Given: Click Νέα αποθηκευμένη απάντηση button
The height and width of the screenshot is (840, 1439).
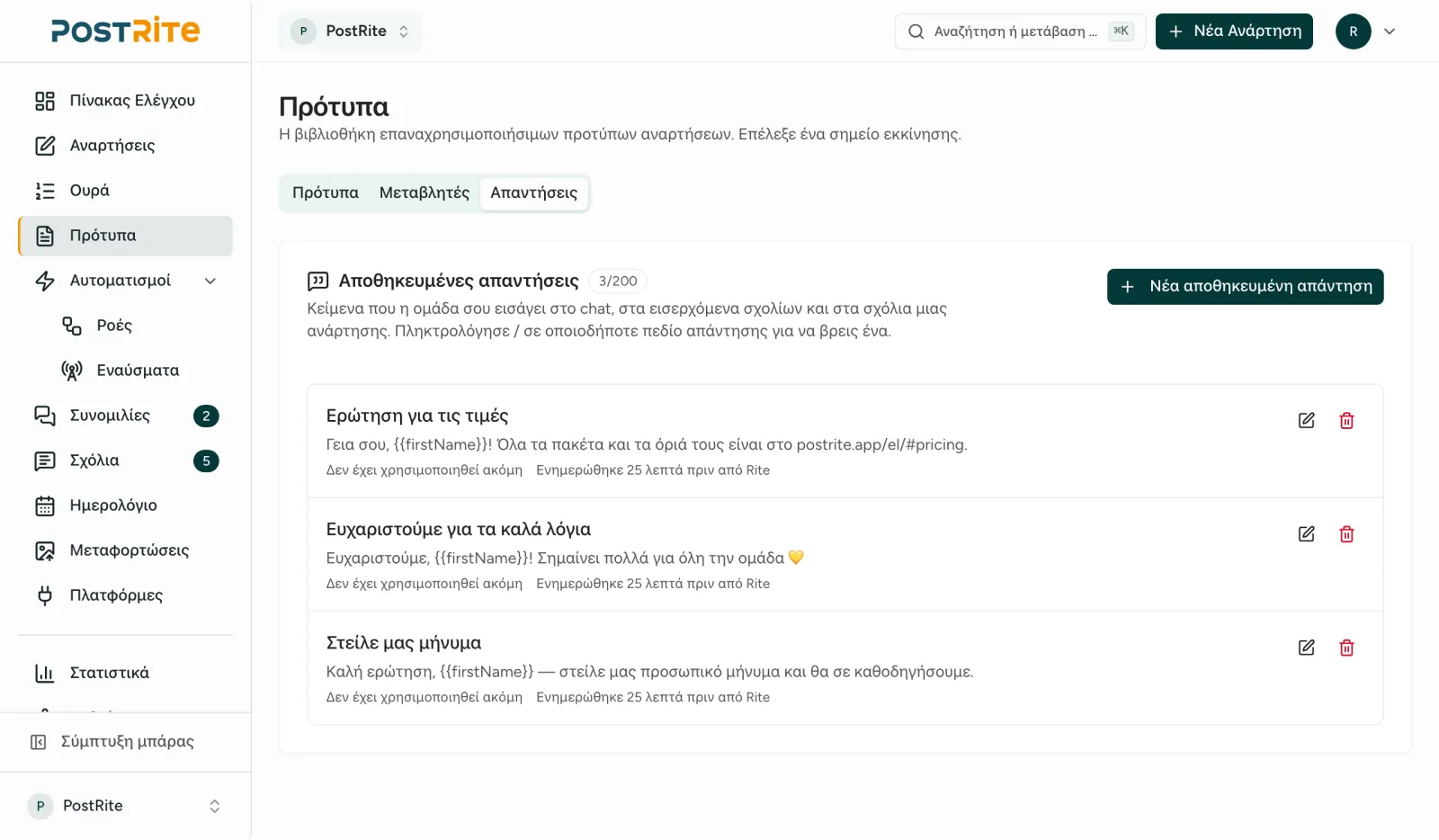Looking at the screenshot, I should (1245, 287).
